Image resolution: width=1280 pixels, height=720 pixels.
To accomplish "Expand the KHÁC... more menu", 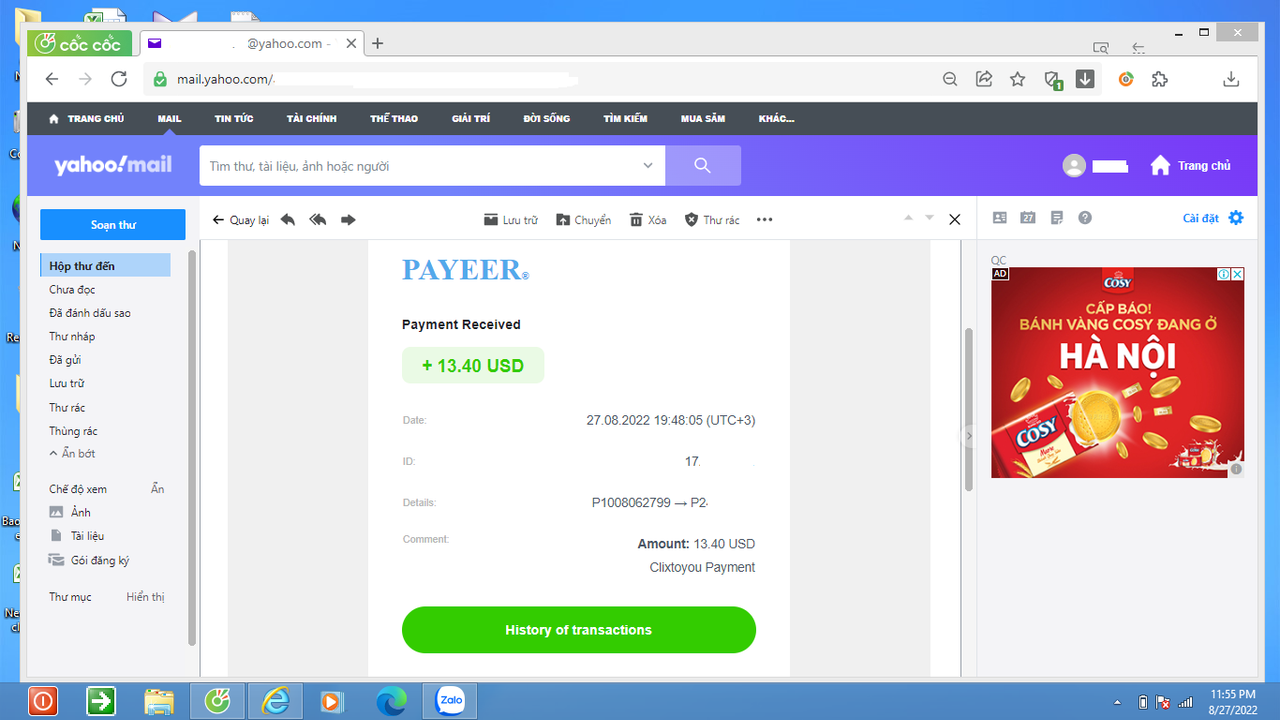I will [777, 118].
